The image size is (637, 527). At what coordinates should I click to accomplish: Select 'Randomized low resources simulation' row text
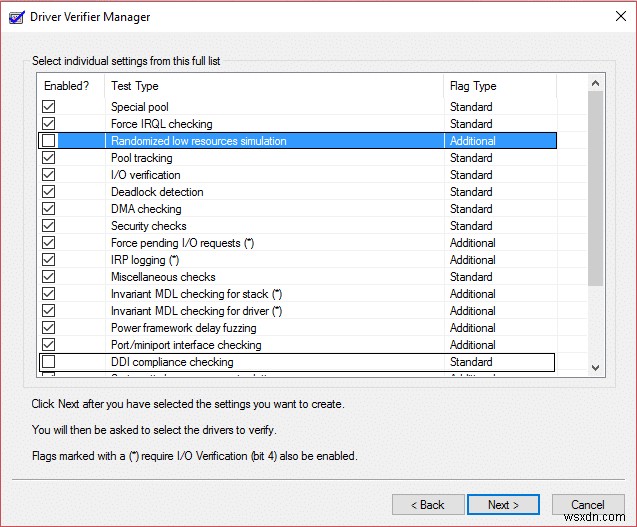(199, 141)
